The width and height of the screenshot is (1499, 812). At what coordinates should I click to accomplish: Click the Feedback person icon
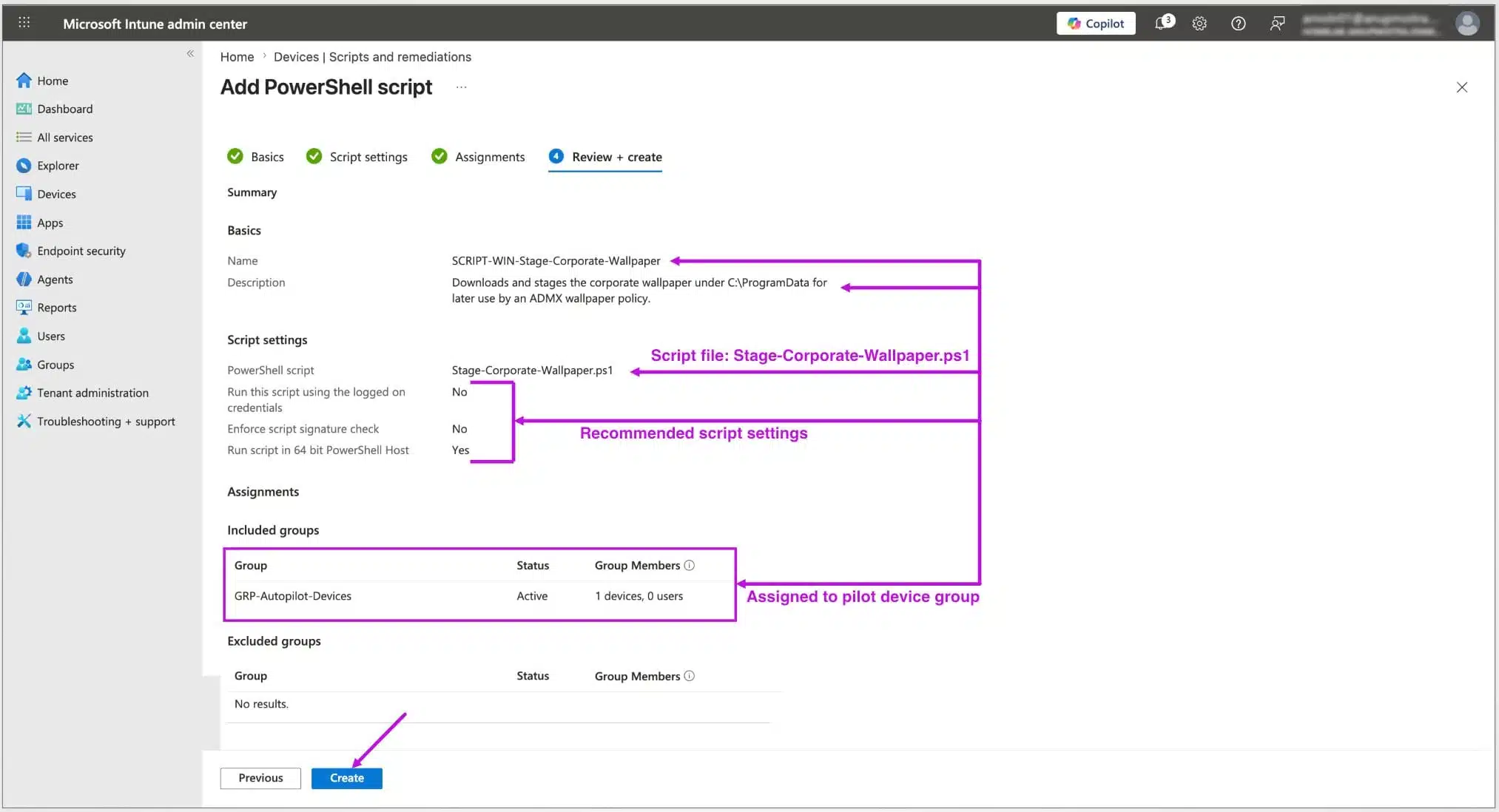[1277, 24]
